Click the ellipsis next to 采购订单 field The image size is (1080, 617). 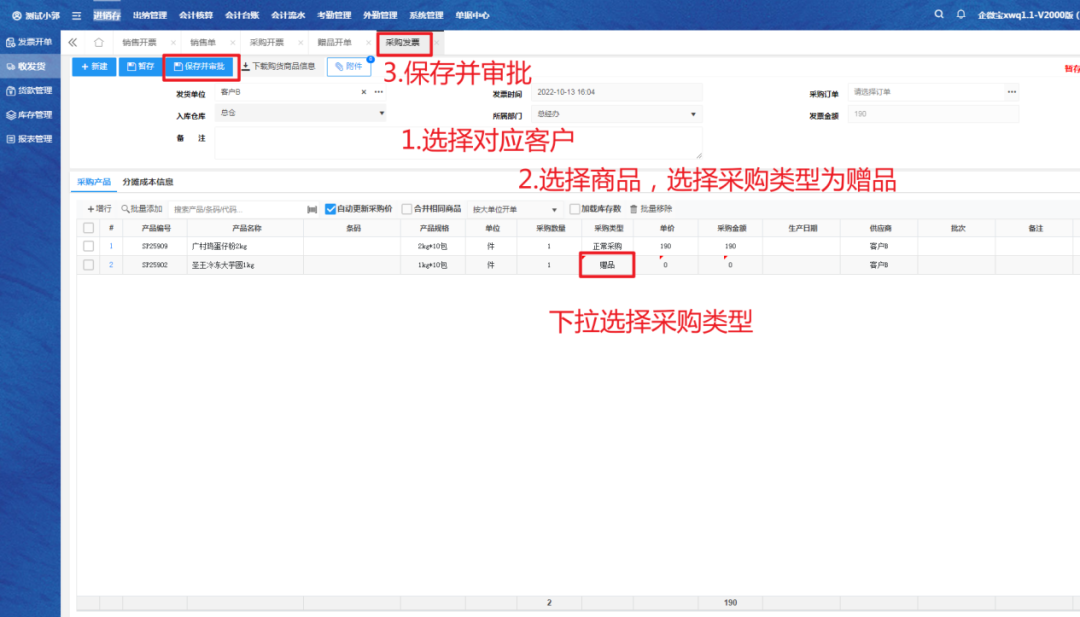pyautogui.click(x=1011, y=92)
